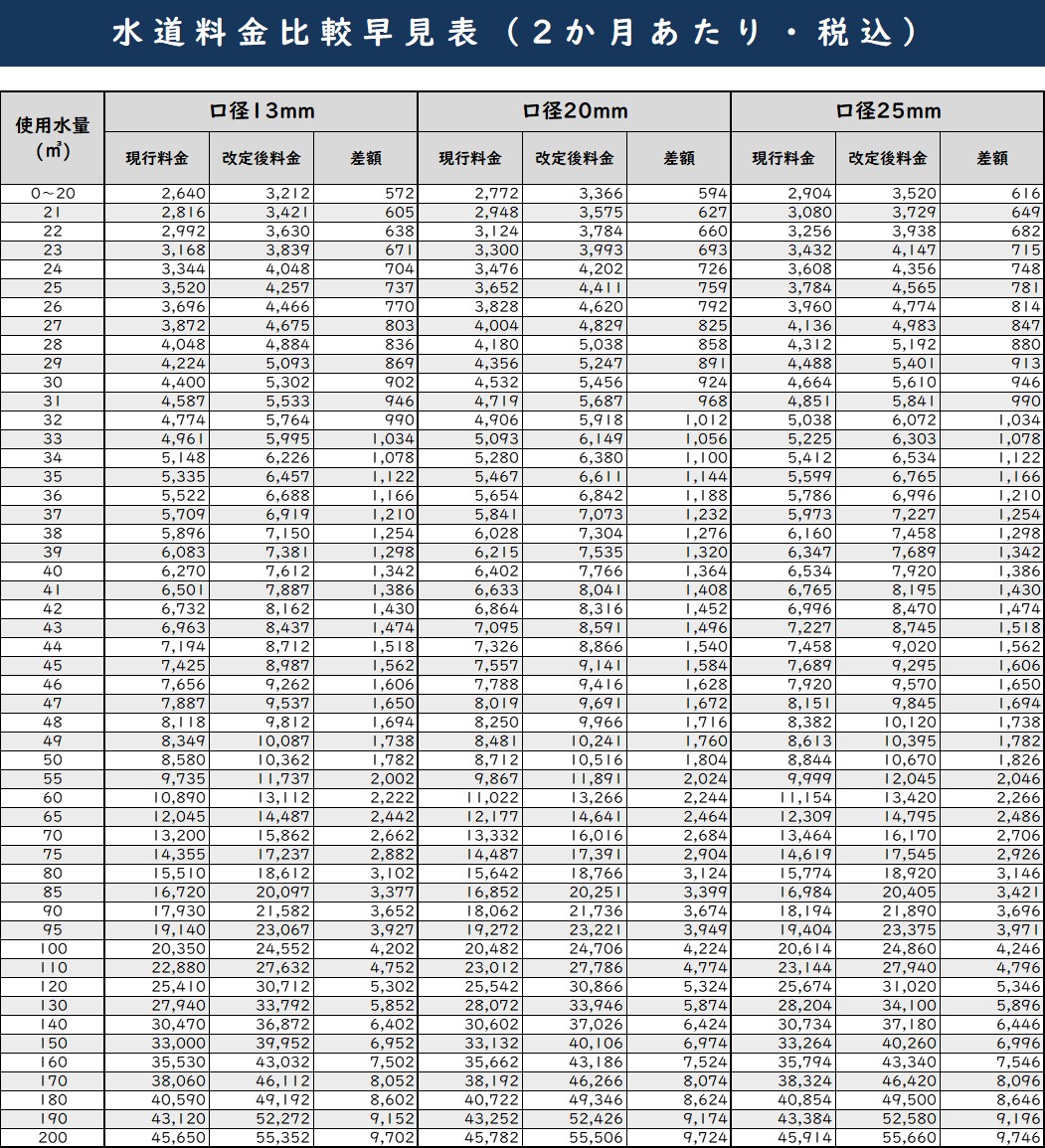
Task: Click 3,366 in the 0～20 row
Action: [x=602, y=194]
